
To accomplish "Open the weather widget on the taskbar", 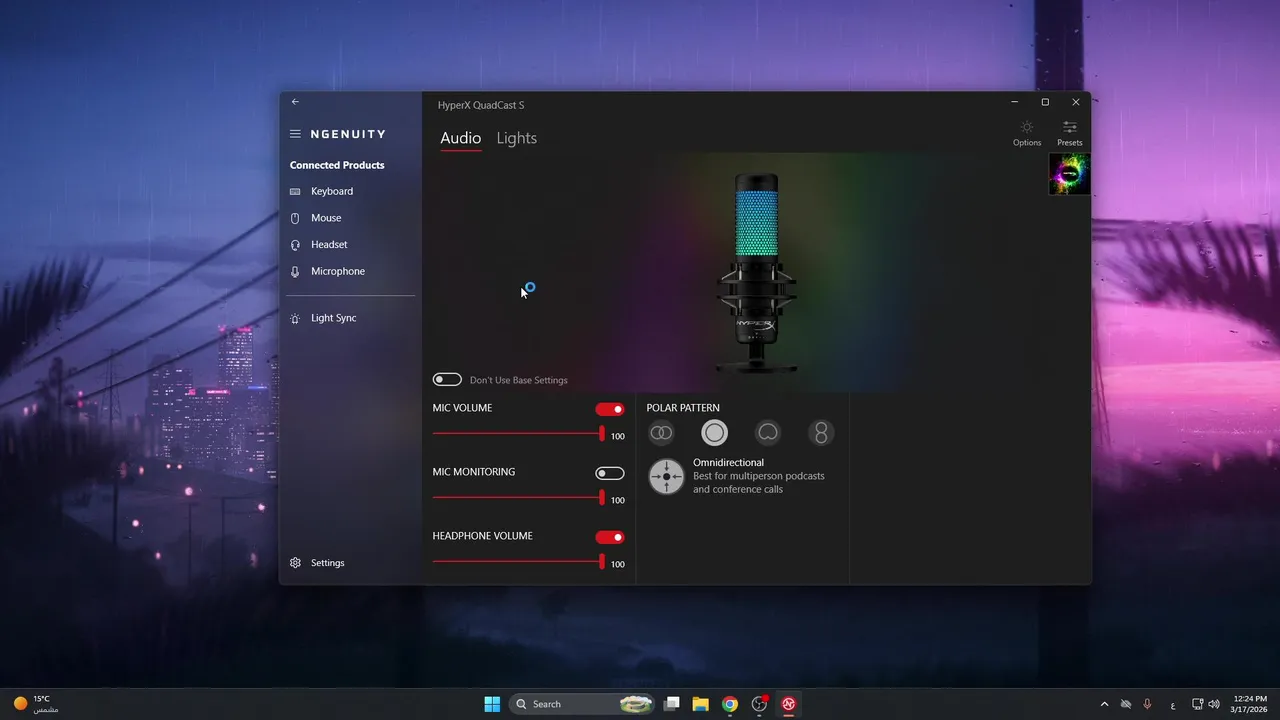I will (36, 704).
